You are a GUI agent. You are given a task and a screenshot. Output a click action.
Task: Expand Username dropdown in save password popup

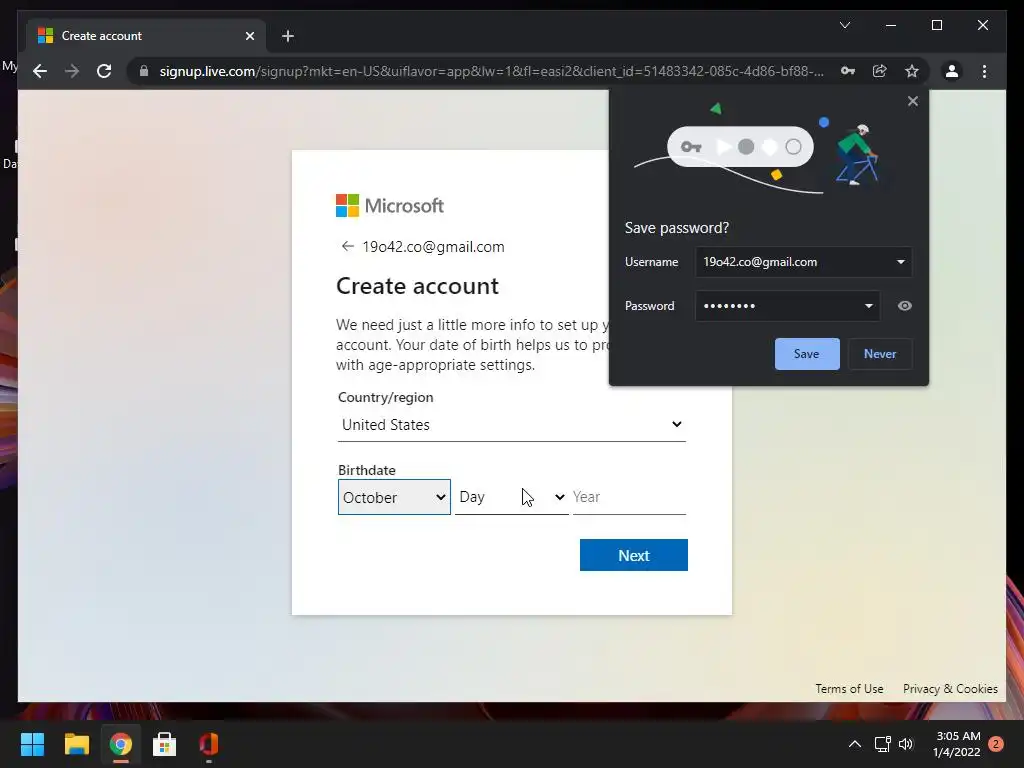[x=901, y=262]
